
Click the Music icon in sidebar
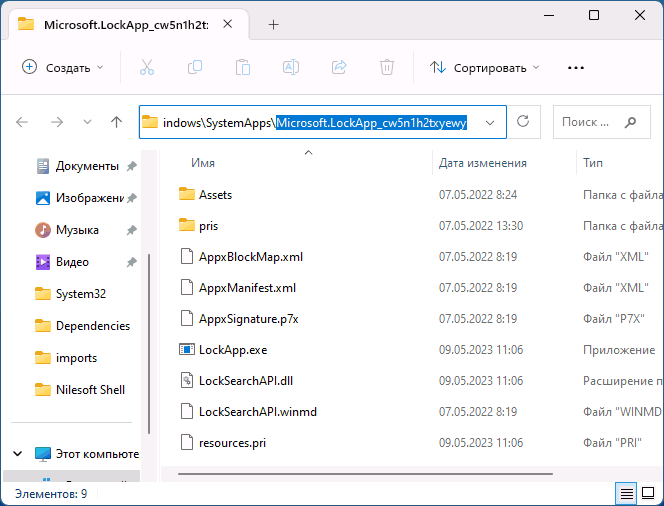pos(43,230)
